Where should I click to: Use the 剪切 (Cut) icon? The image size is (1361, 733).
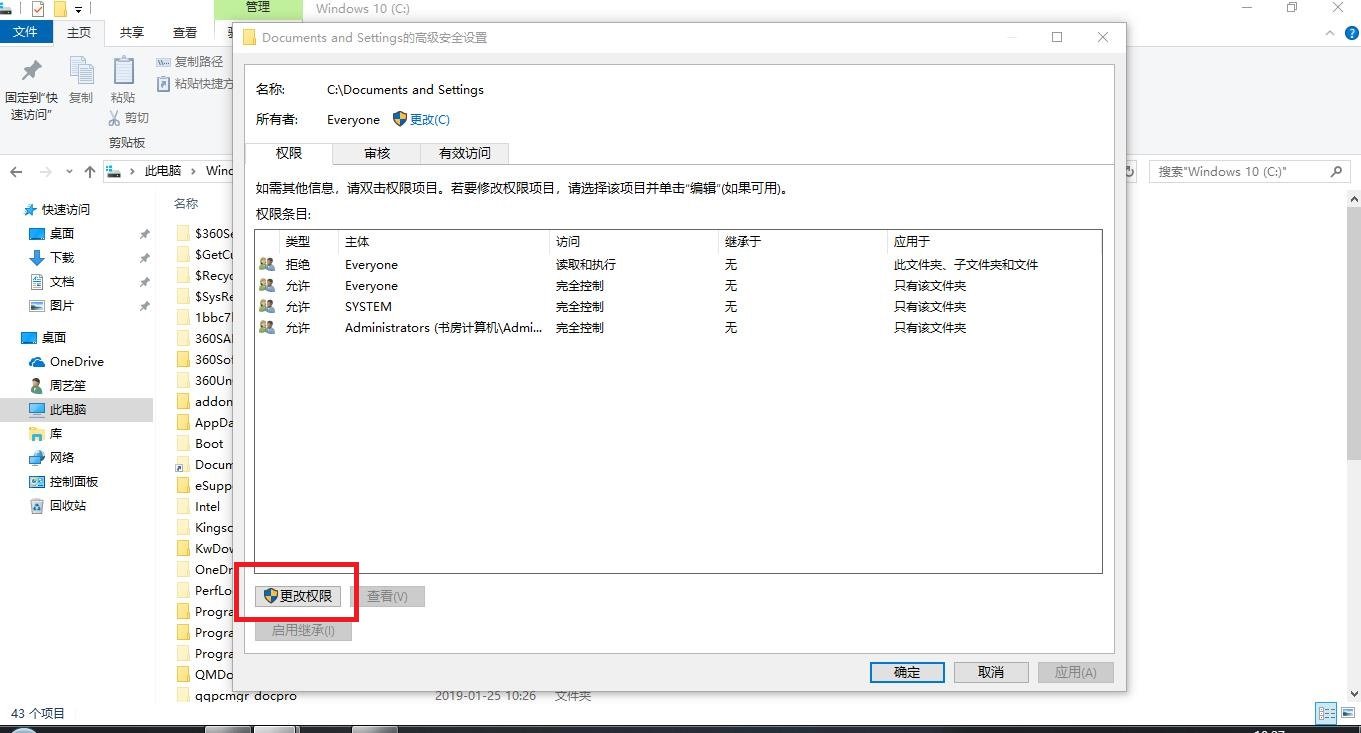(x=131, y=117)
